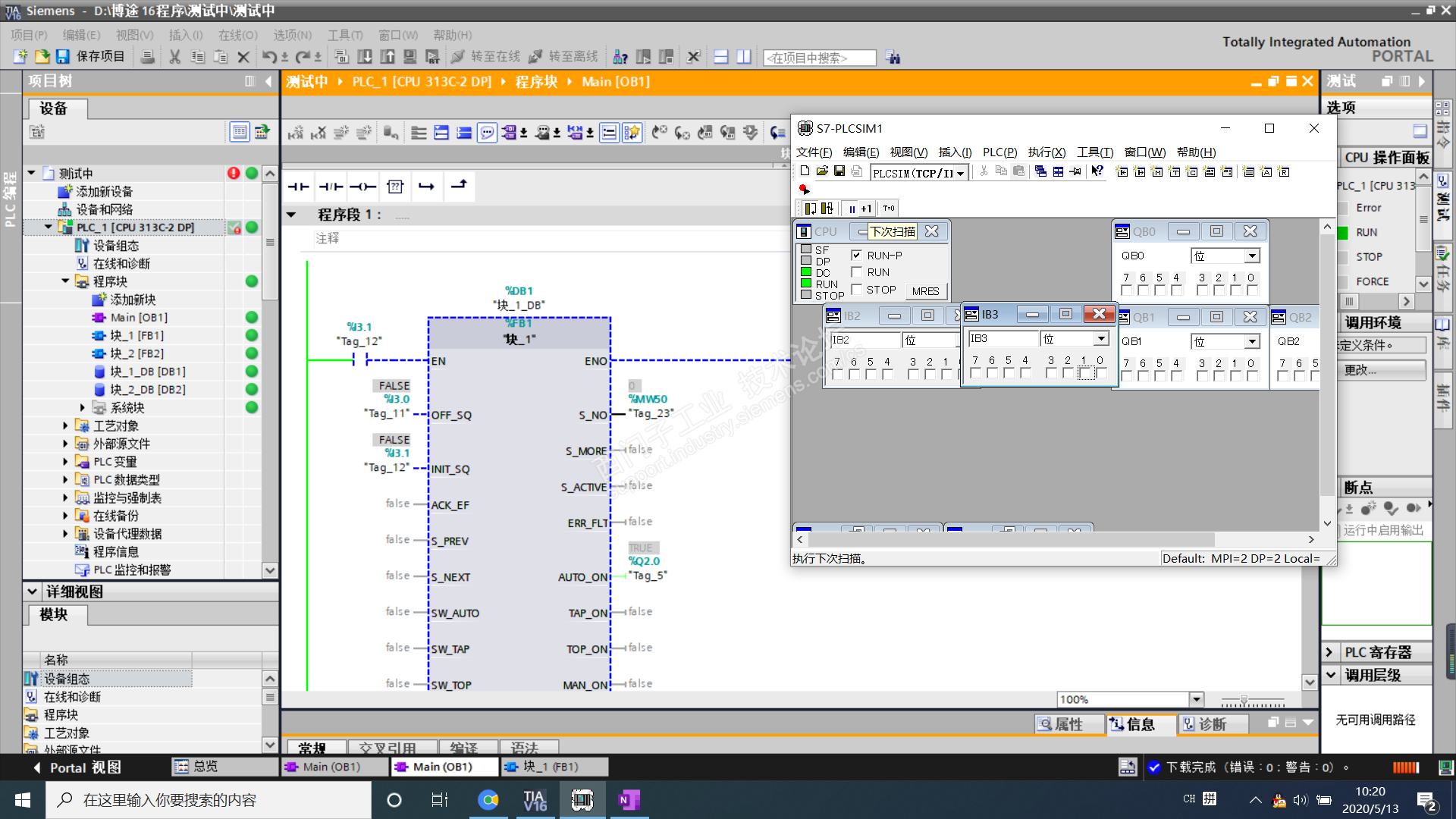Switch to the 块_1 (FB1) editor tab

click(551, 767)
